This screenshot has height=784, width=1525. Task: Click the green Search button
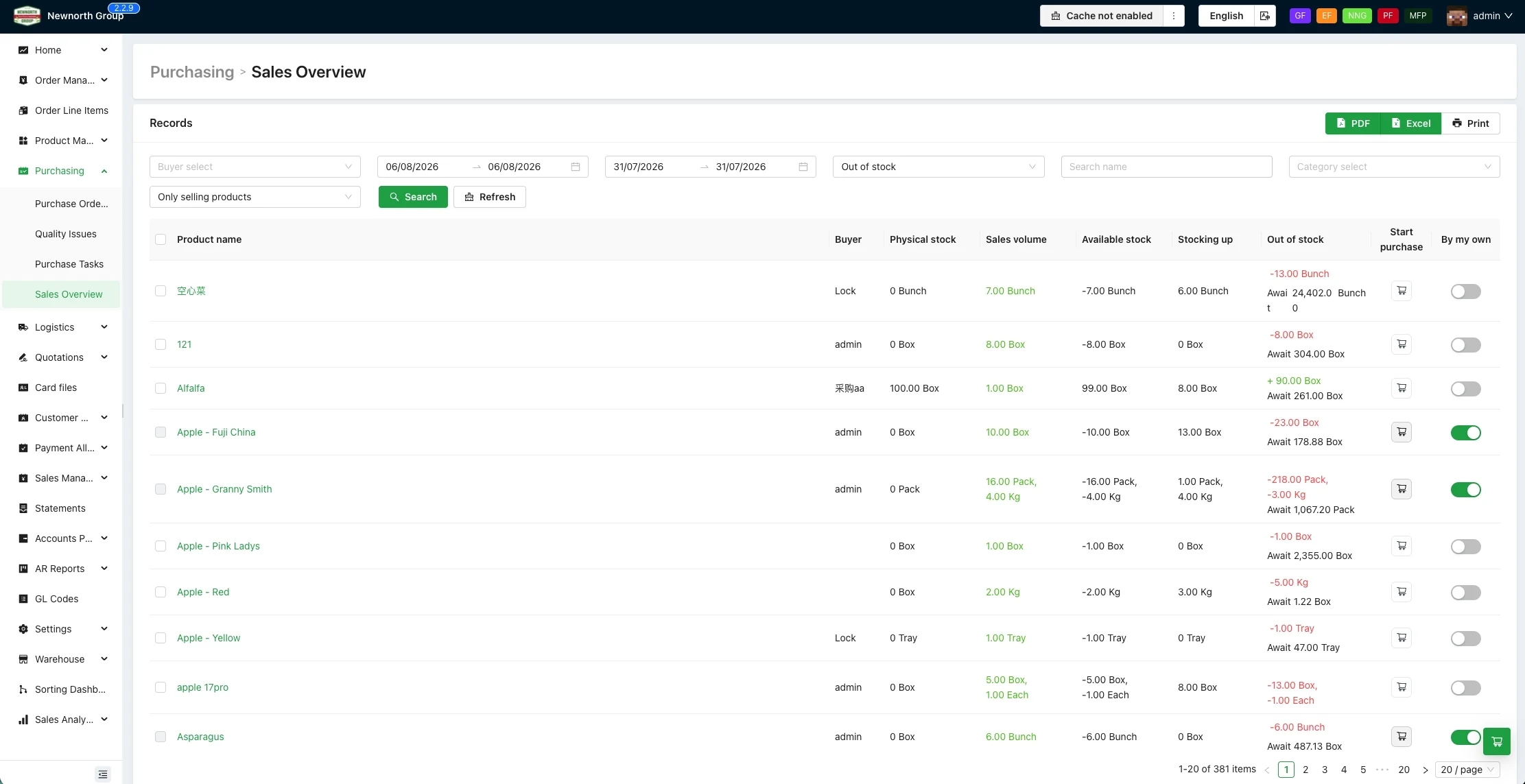(413, 197)
